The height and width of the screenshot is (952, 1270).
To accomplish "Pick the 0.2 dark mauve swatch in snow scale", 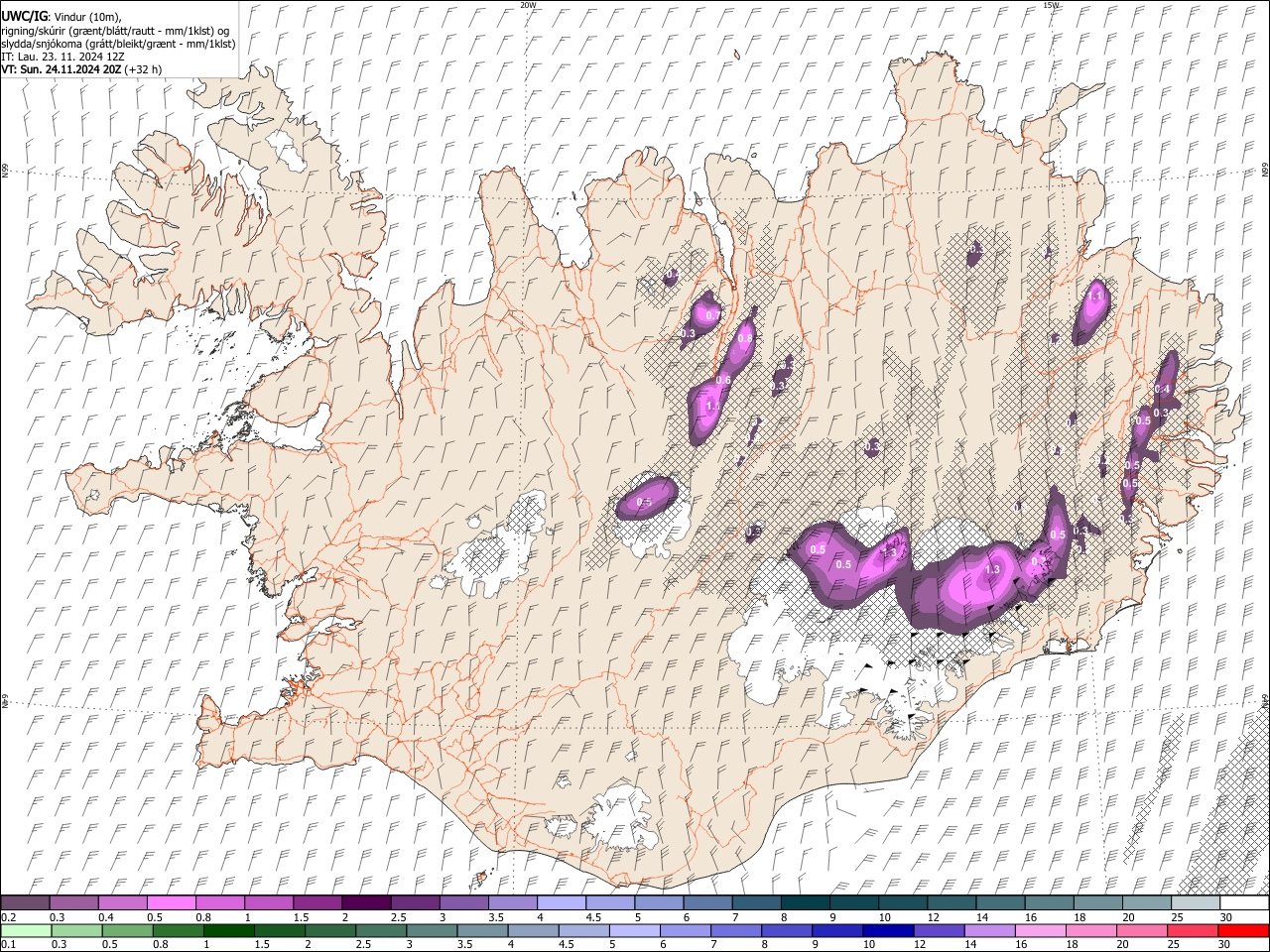I will point(25,902).
